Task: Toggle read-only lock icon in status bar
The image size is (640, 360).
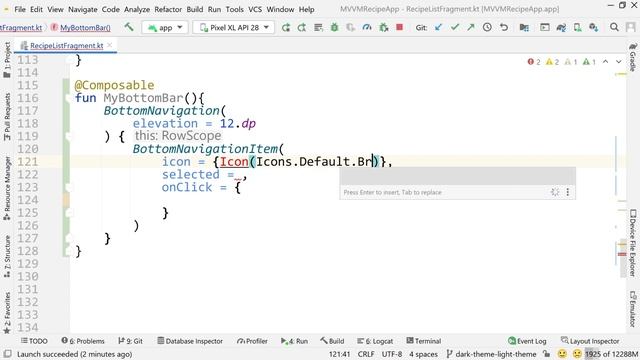Action: click(546, 354)
